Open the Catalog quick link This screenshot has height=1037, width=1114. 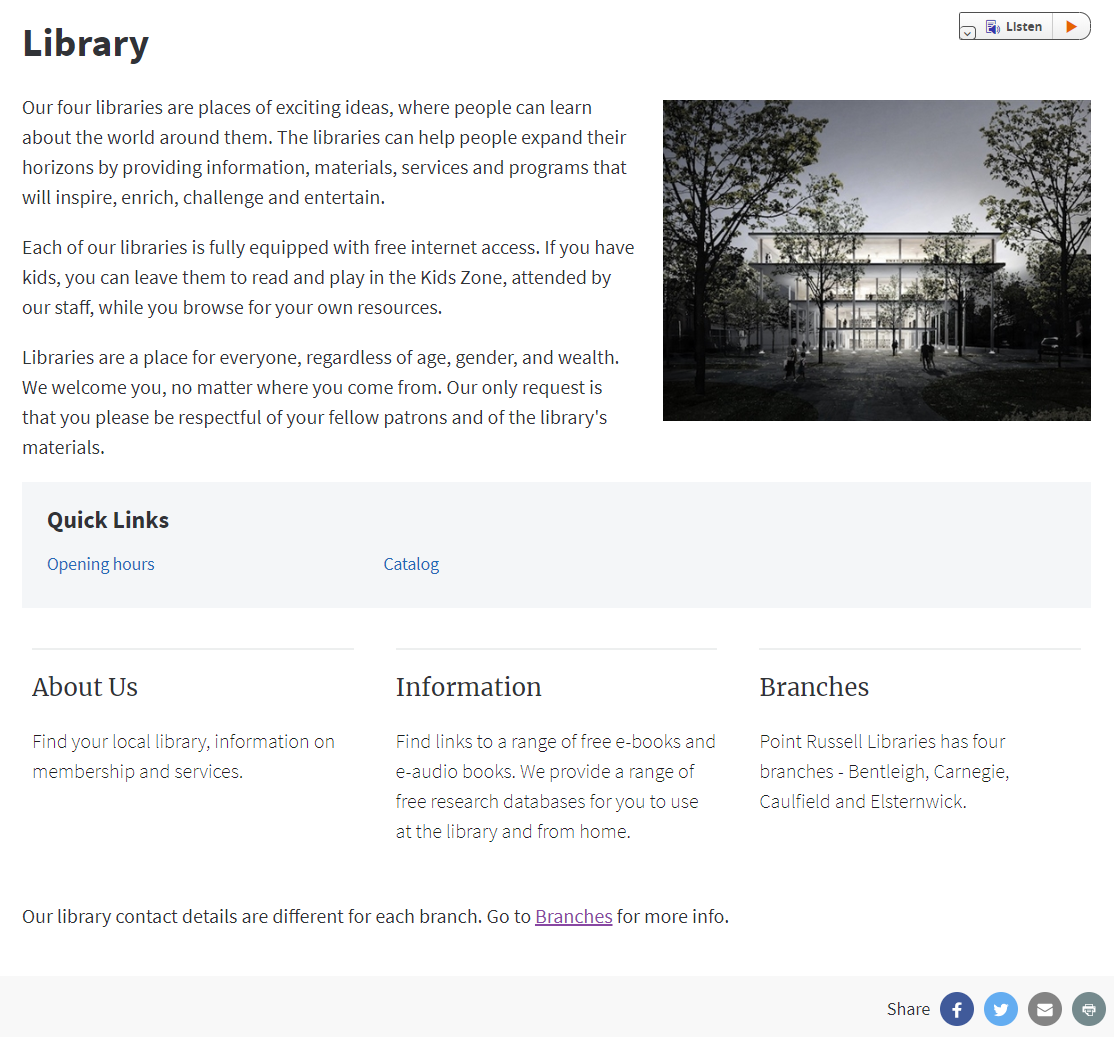point(411,564)
